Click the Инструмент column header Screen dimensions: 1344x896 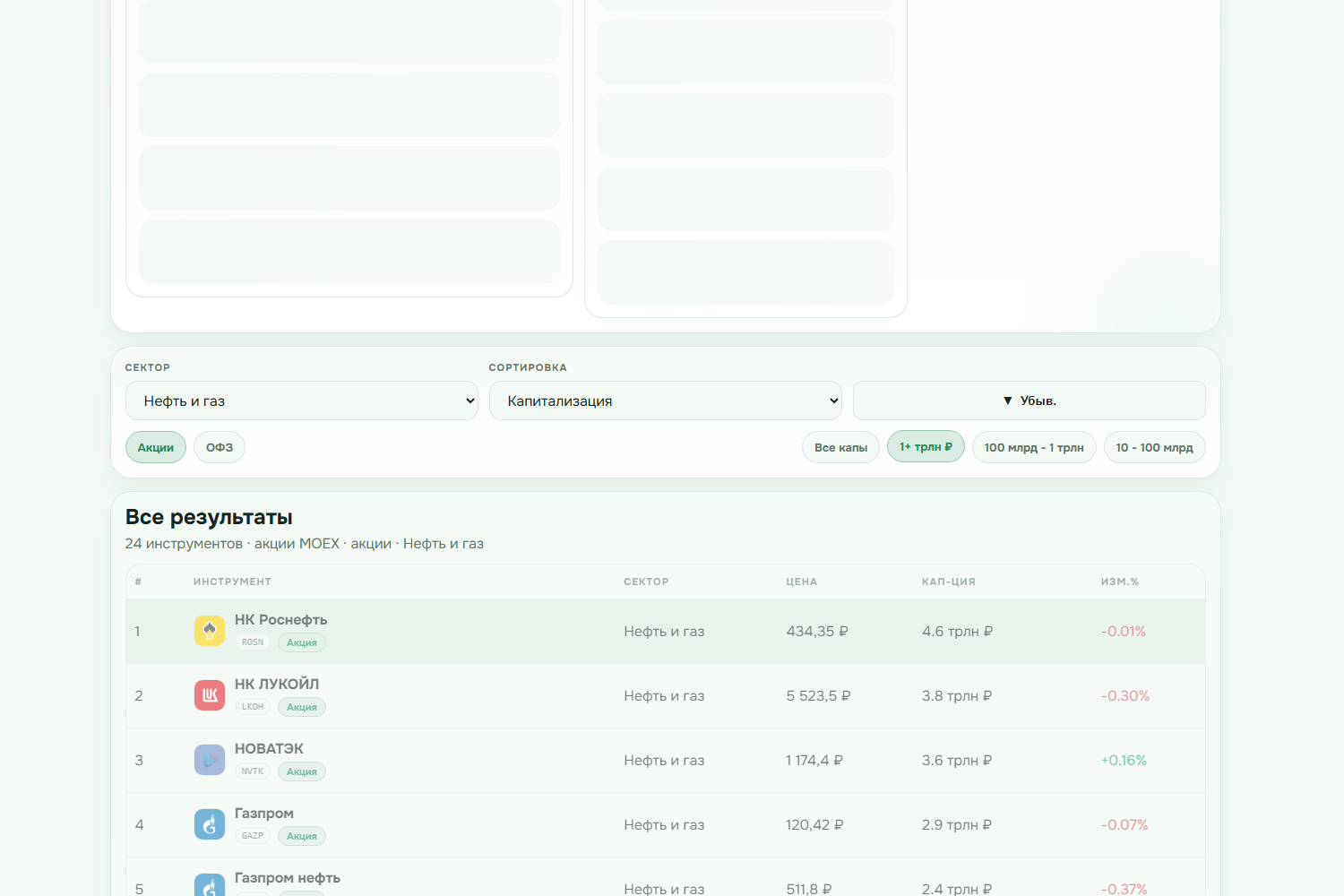pyautogui.click(x=232, y=582)
